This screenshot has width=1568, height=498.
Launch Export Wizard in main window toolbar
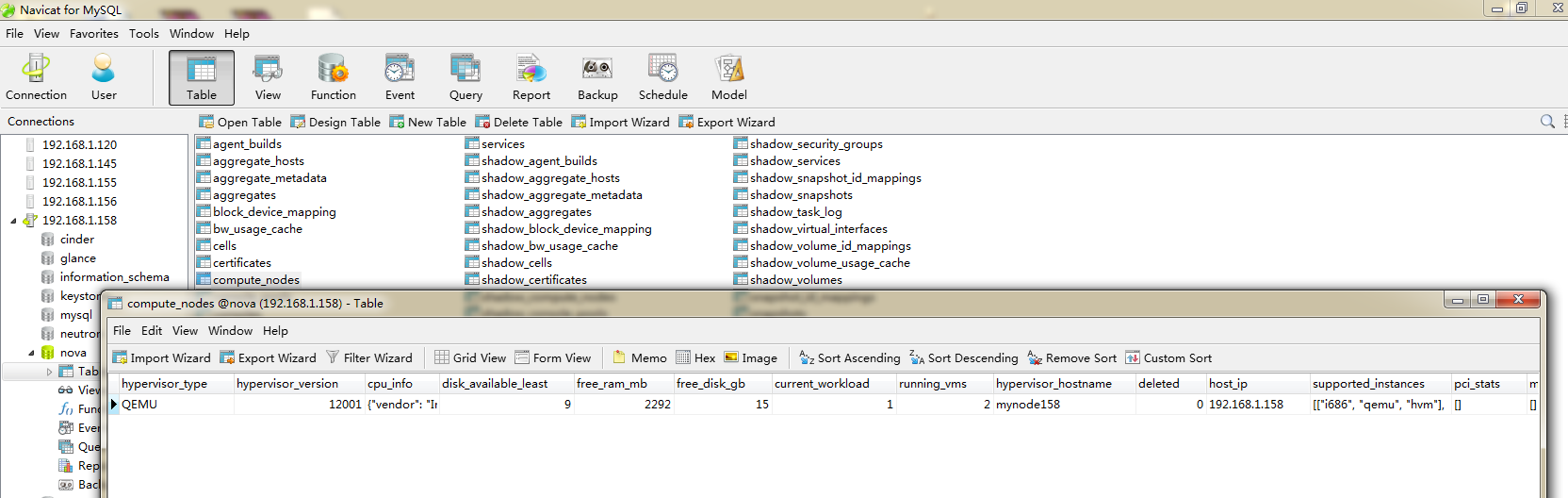pyautogui.click(x=727, y=122)
